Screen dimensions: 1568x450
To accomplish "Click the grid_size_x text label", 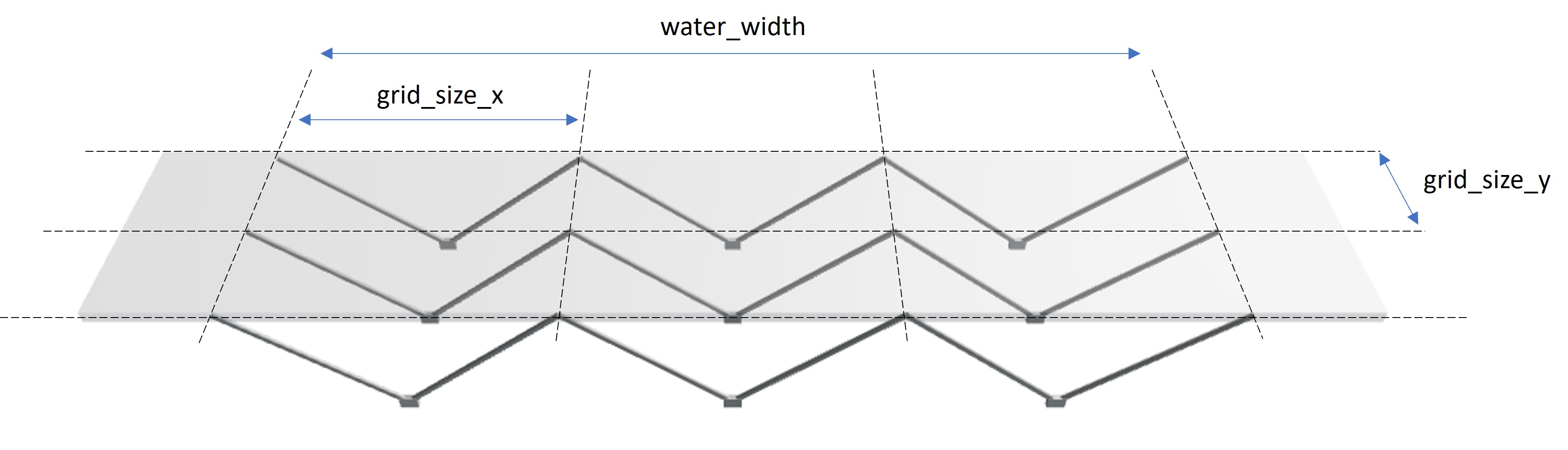I will pos(440,96).
